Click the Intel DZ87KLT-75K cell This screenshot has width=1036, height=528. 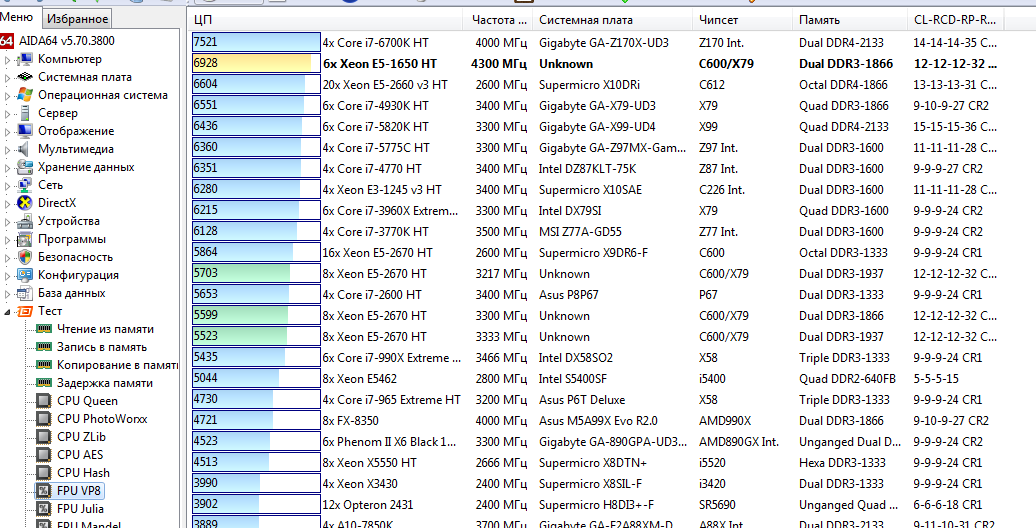click(x=587, y=169)
